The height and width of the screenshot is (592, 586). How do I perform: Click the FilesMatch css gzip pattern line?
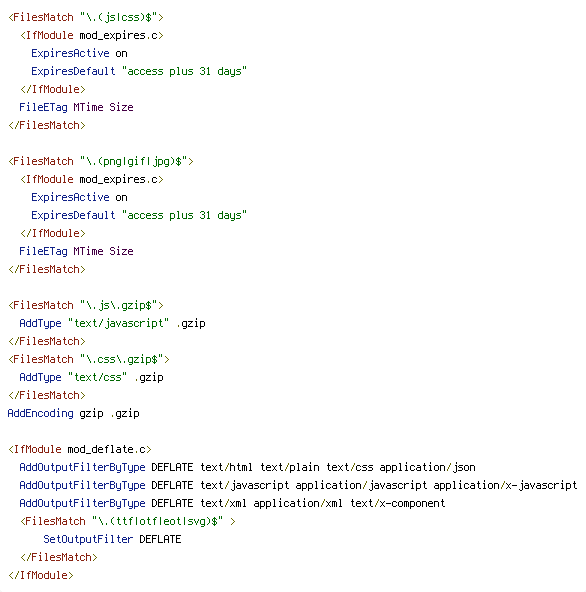coord(89,359)
